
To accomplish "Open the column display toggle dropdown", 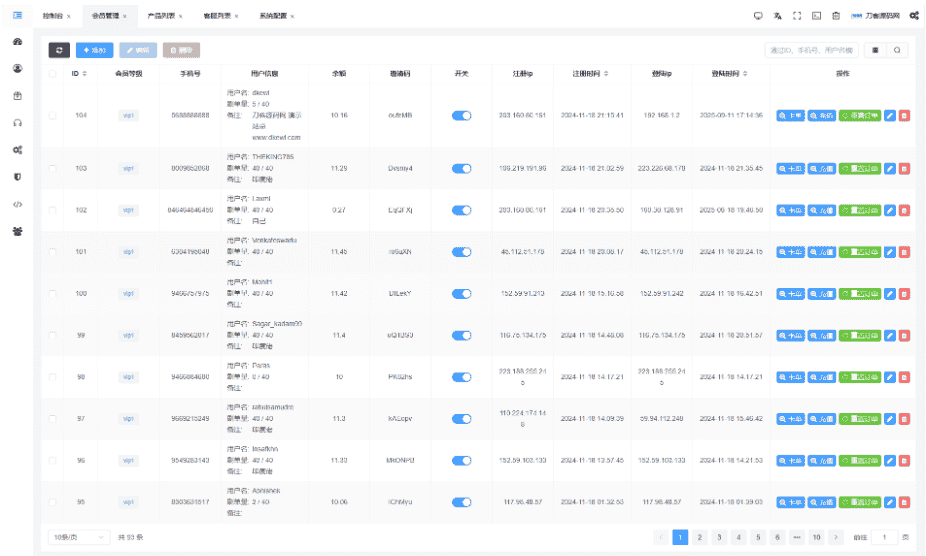I will tap(877, 49).
